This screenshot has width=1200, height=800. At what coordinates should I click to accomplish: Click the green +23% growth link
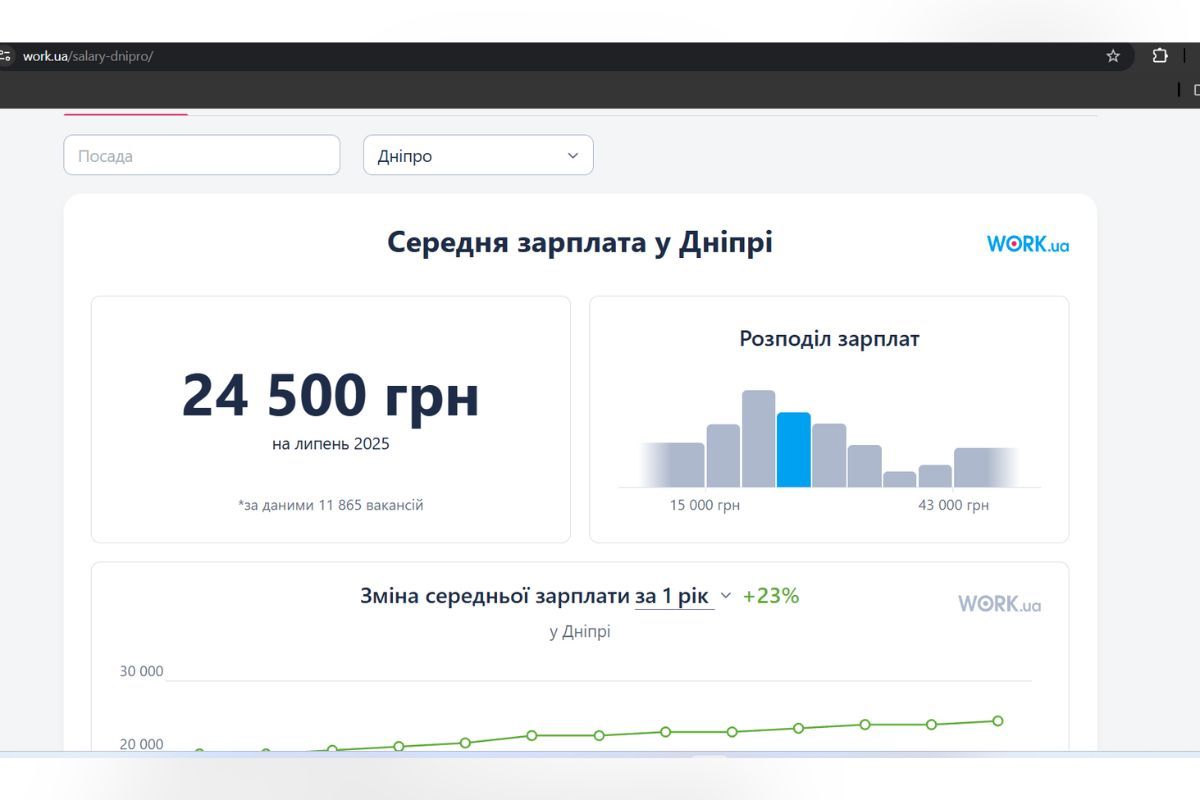(x=770, y=595)
